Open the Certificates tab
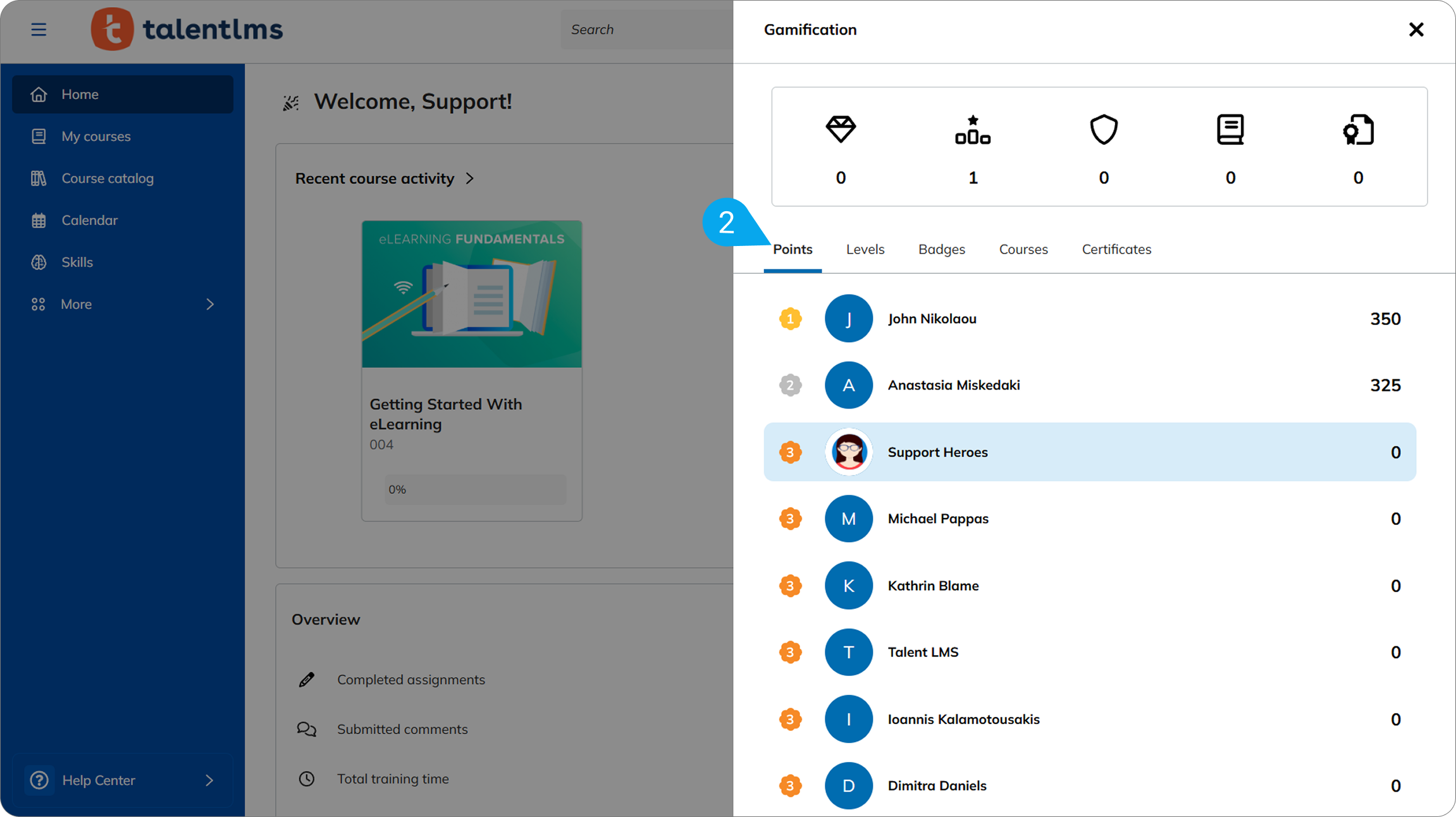The width and height of the screenshot is (1456, 817). point(1116,249)
